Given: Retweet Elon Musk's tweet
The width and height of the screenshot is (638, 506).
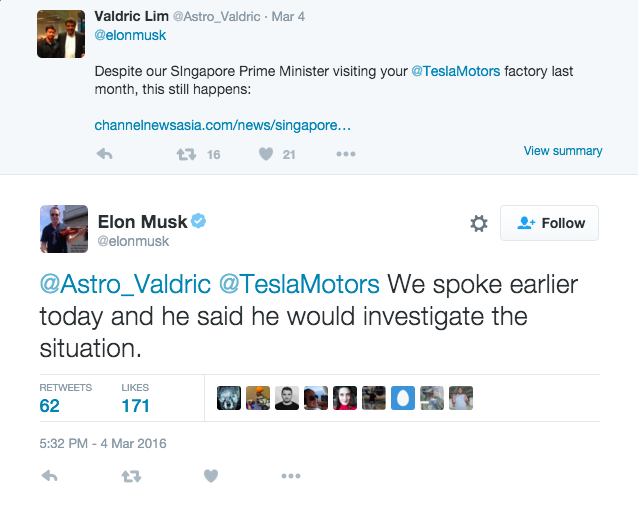Looking at the screenshot, I should [131, 476].
